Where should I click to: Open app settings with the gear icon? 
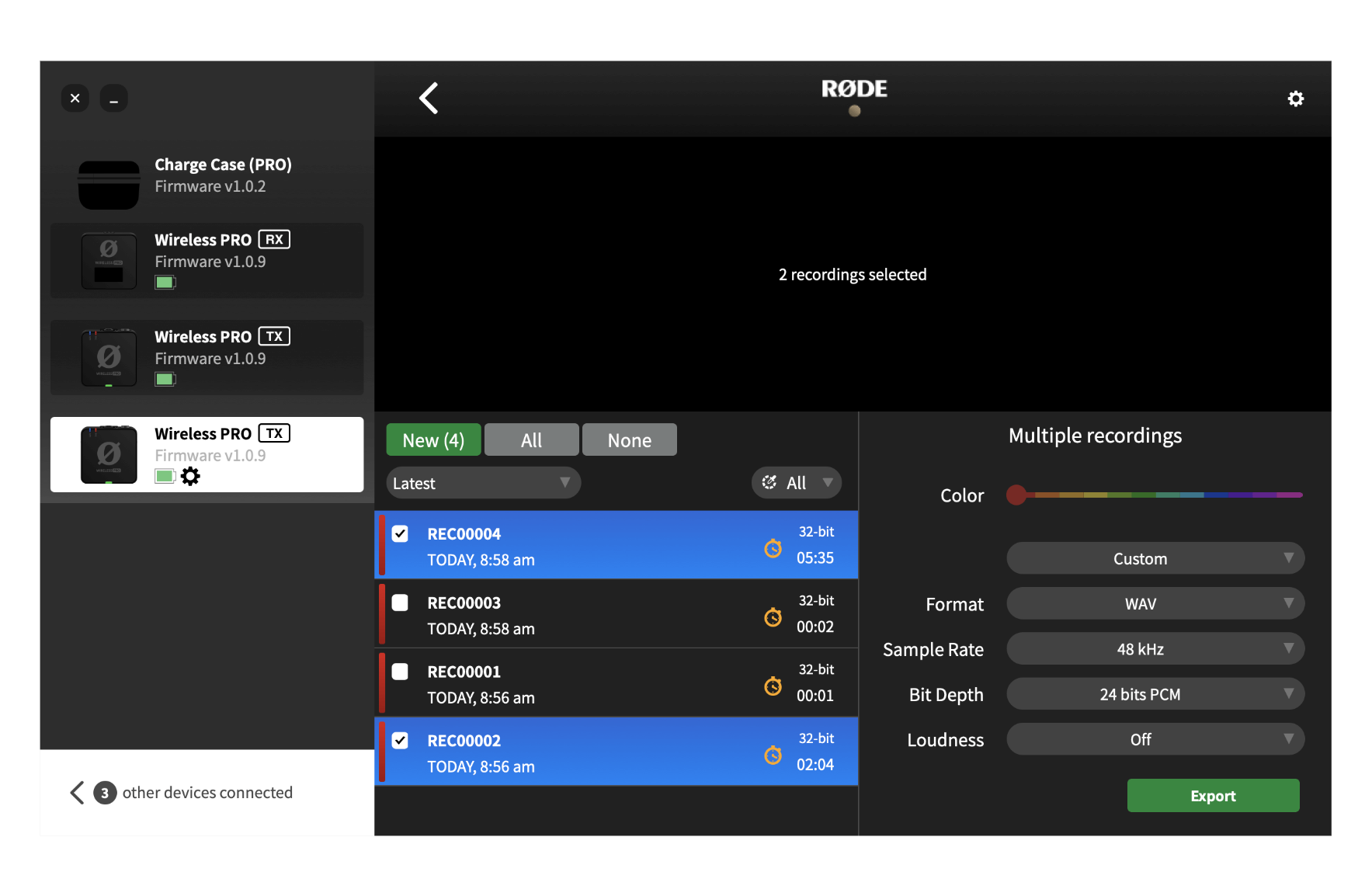click(1295, 98)
